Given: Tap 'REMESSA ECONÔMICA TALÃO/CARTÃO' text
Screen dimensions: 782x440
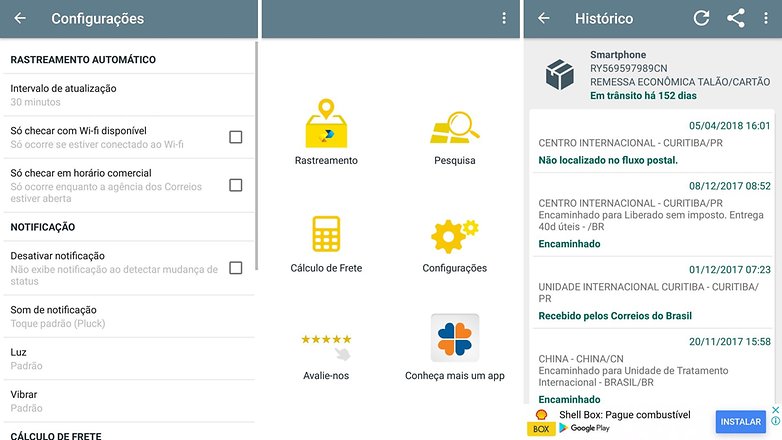Looking at the screenshot, I should point(680,82).
